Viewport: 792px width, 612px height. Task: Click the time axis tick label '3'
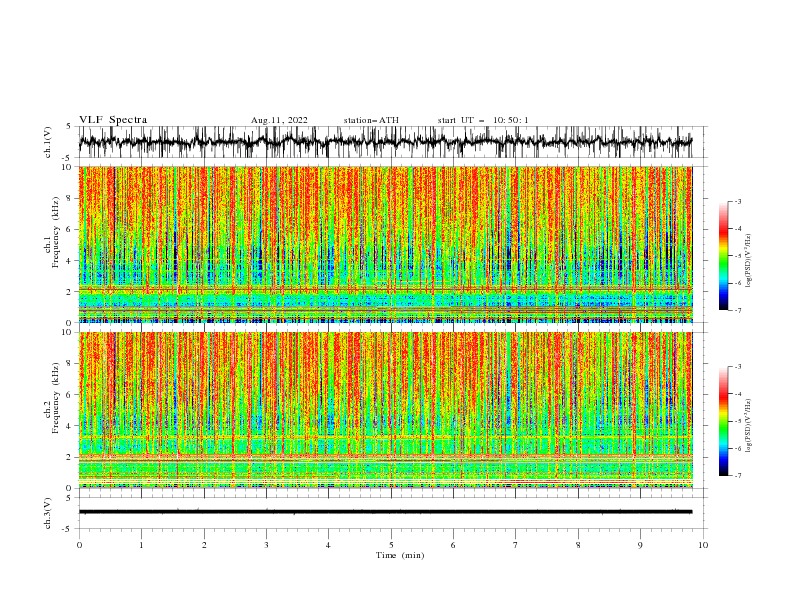(266, 545)
